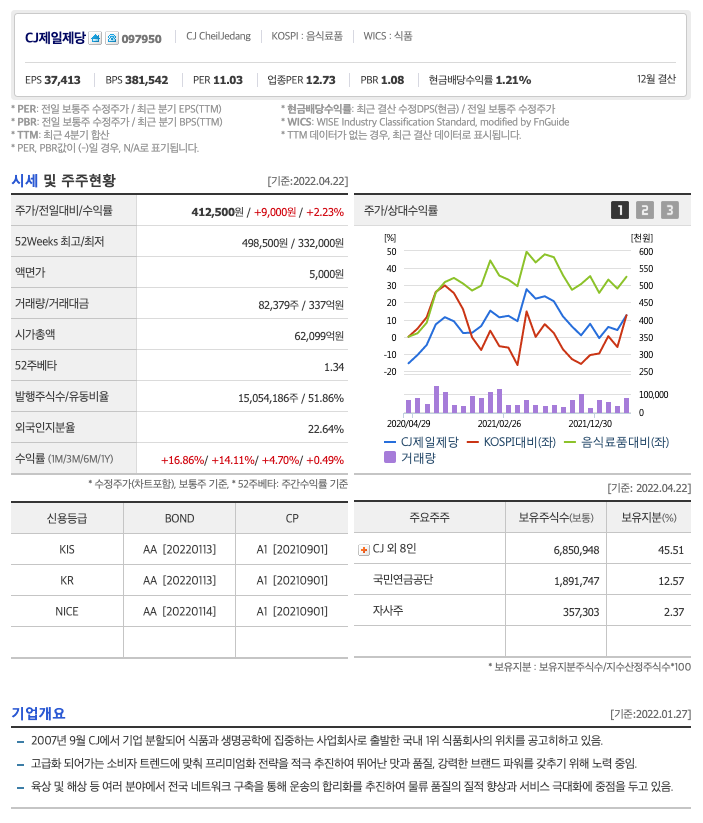This screenshot has height=823, width=703.
Task: Select the 시세 및 주주현황 heading
Action: [x=64, y=181]
